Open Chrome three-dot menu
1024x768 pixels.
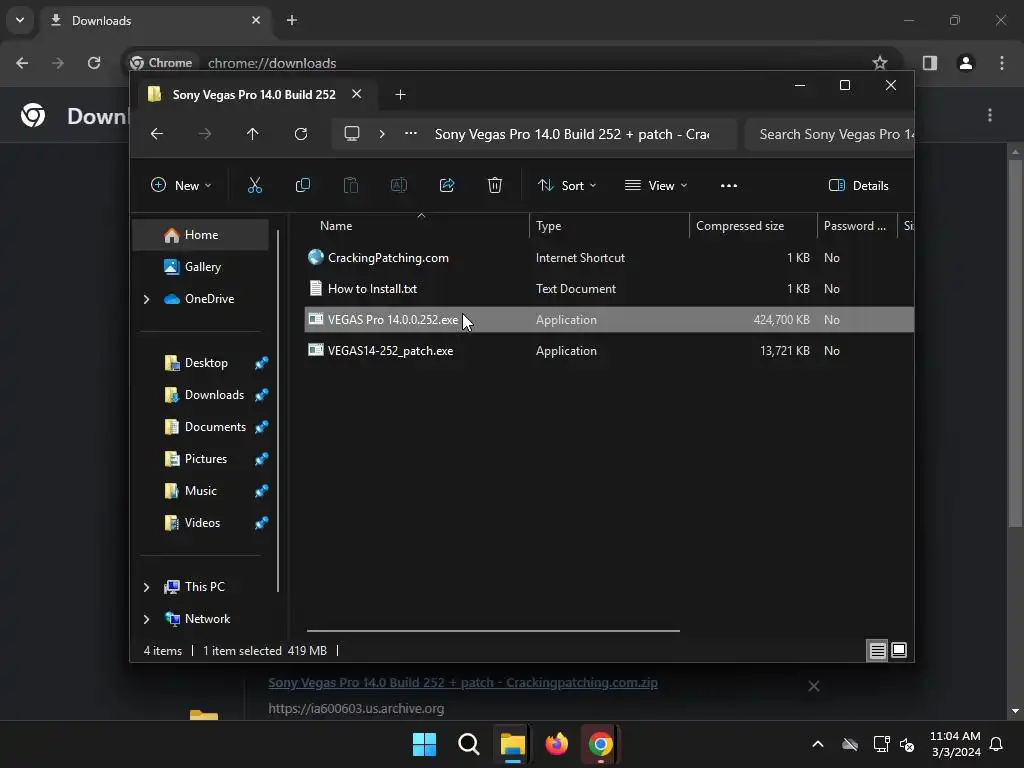click(x=1002, y=63)
